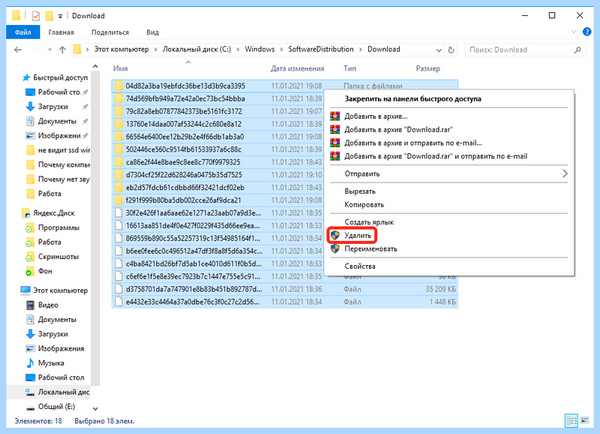Switch to large thumbnails view in status bar
This screenshot has width=600, height=434.
click(x=584, y=421)
